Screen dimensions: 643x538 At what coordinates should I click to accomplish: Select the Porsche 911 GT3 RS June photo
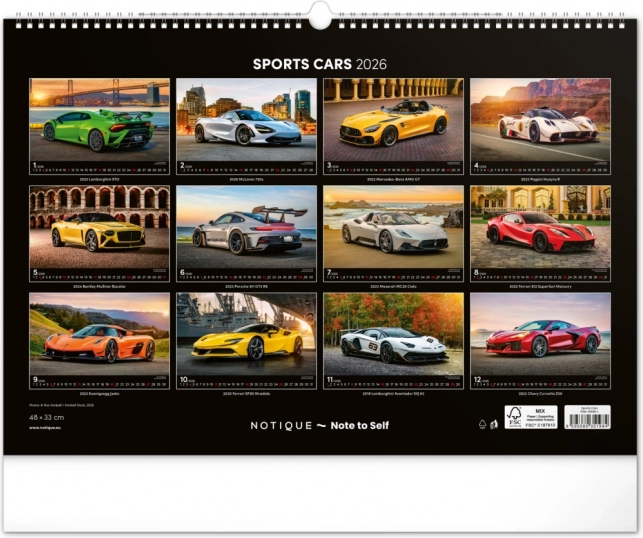tap(246, 226)
